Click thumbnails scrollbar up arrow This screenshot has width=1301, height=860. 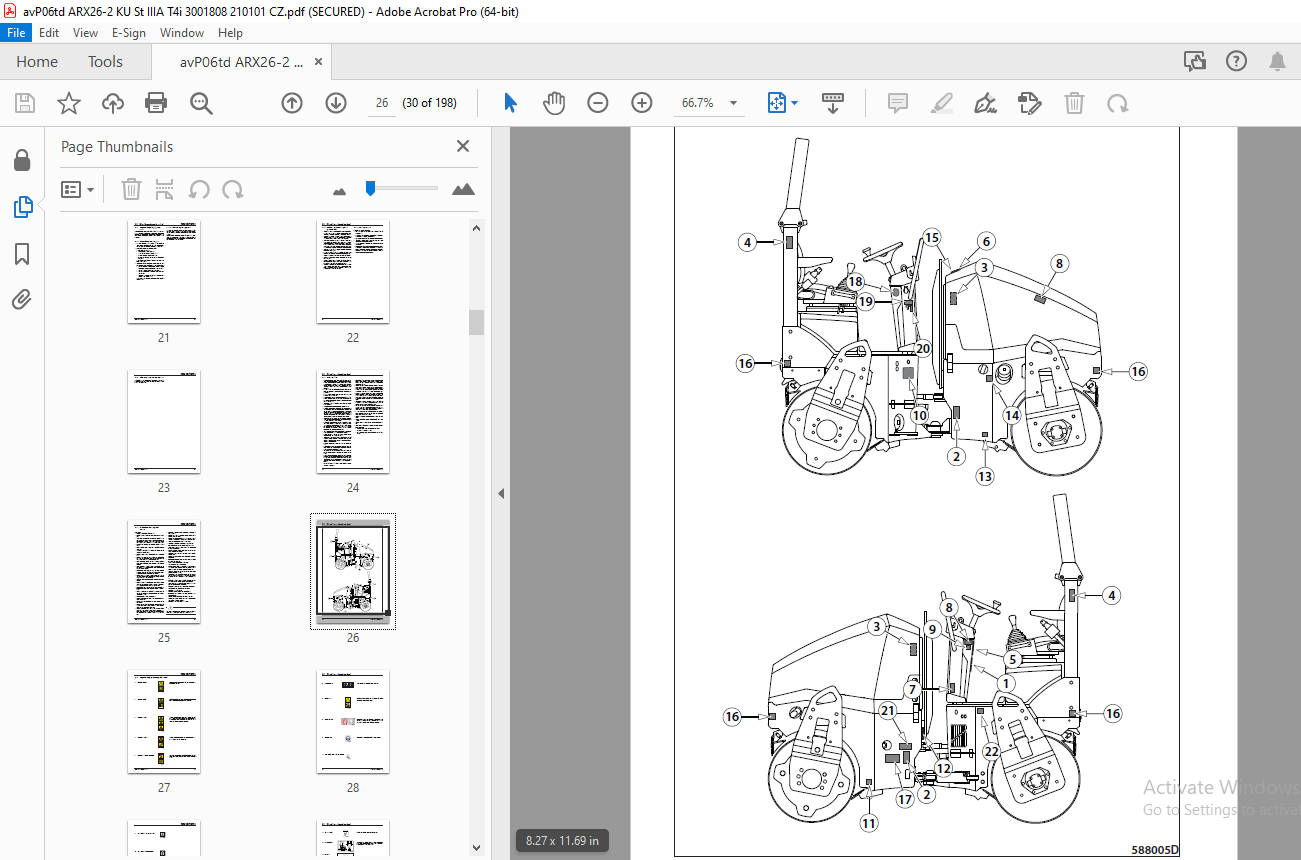[x=477, y=228]
